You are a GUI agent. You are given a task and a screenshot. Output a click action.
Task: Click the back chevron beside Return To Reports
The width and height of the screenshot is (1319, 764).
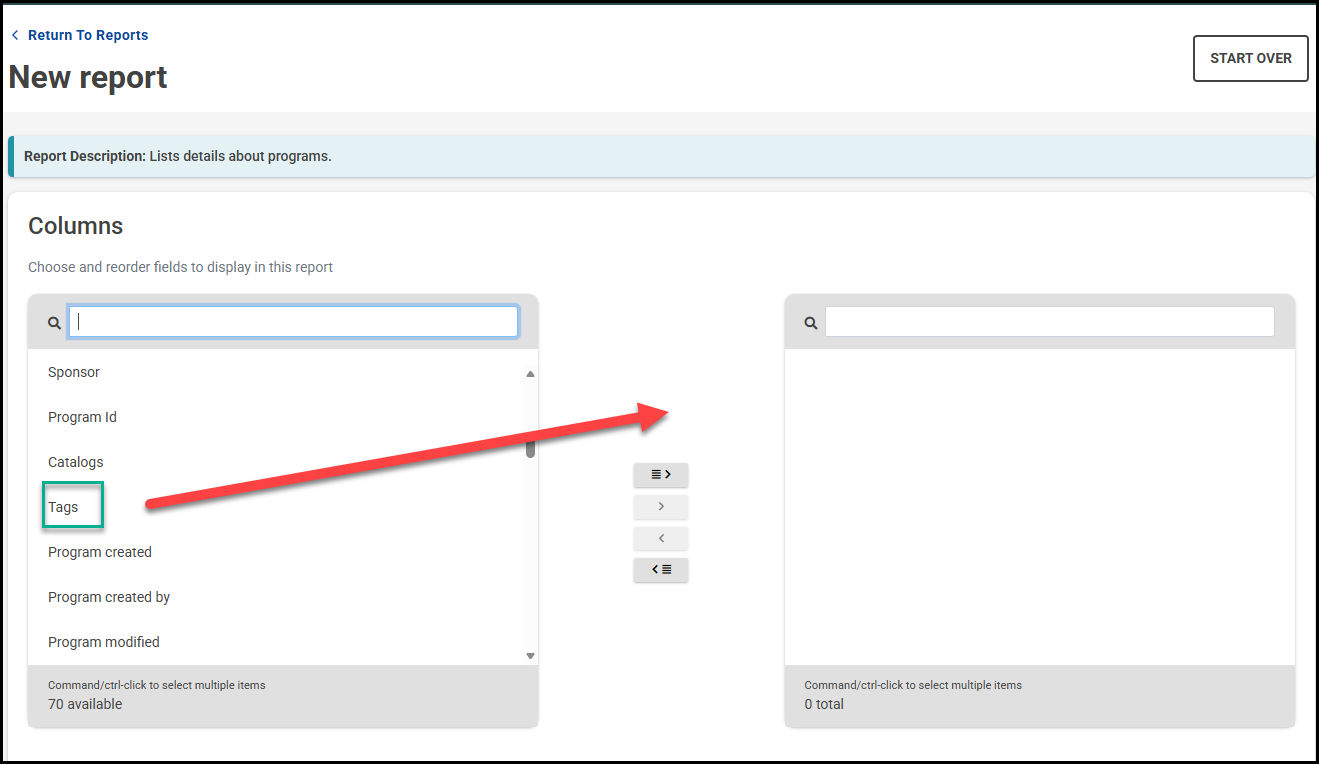(x=15, y=35)
